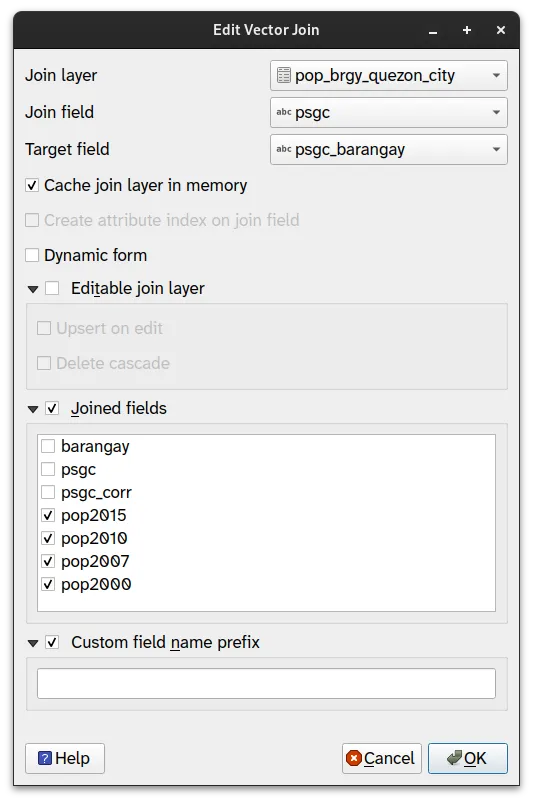Check the psgc field in list
533x802 pixels.
[x=48, y=469]
